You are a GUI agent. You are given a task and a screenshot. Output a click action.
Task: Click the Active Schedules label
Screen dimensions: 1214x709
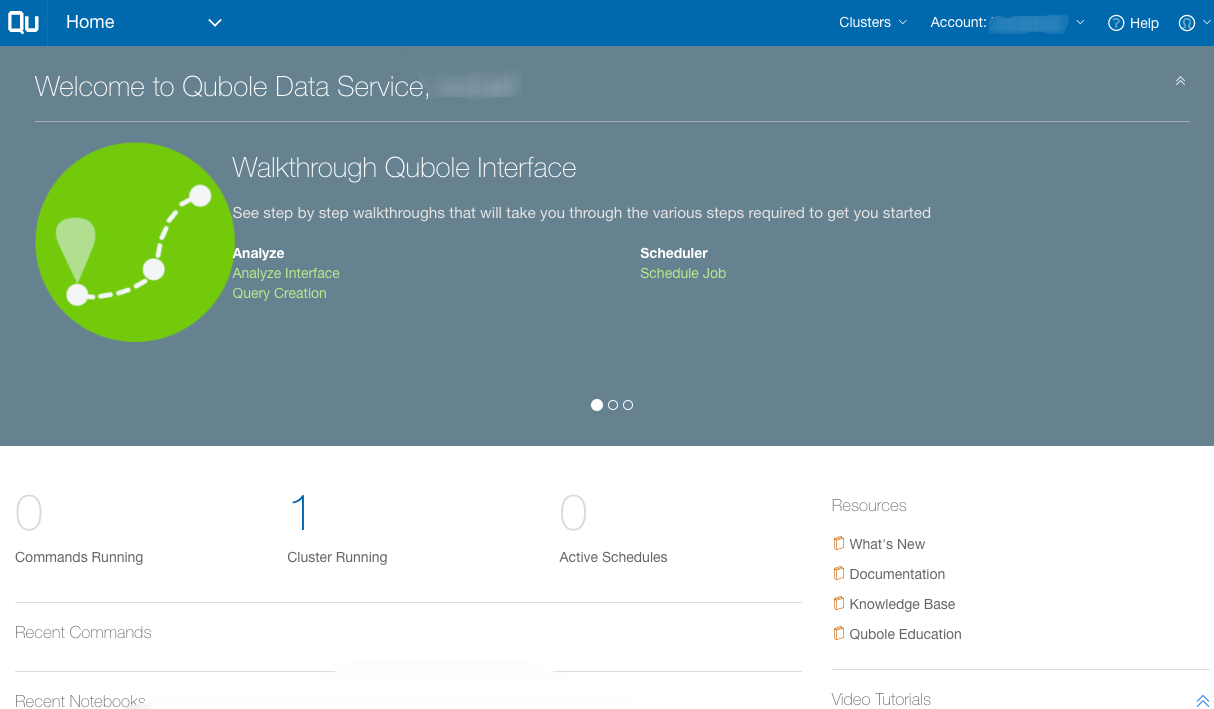pos(613,557)
